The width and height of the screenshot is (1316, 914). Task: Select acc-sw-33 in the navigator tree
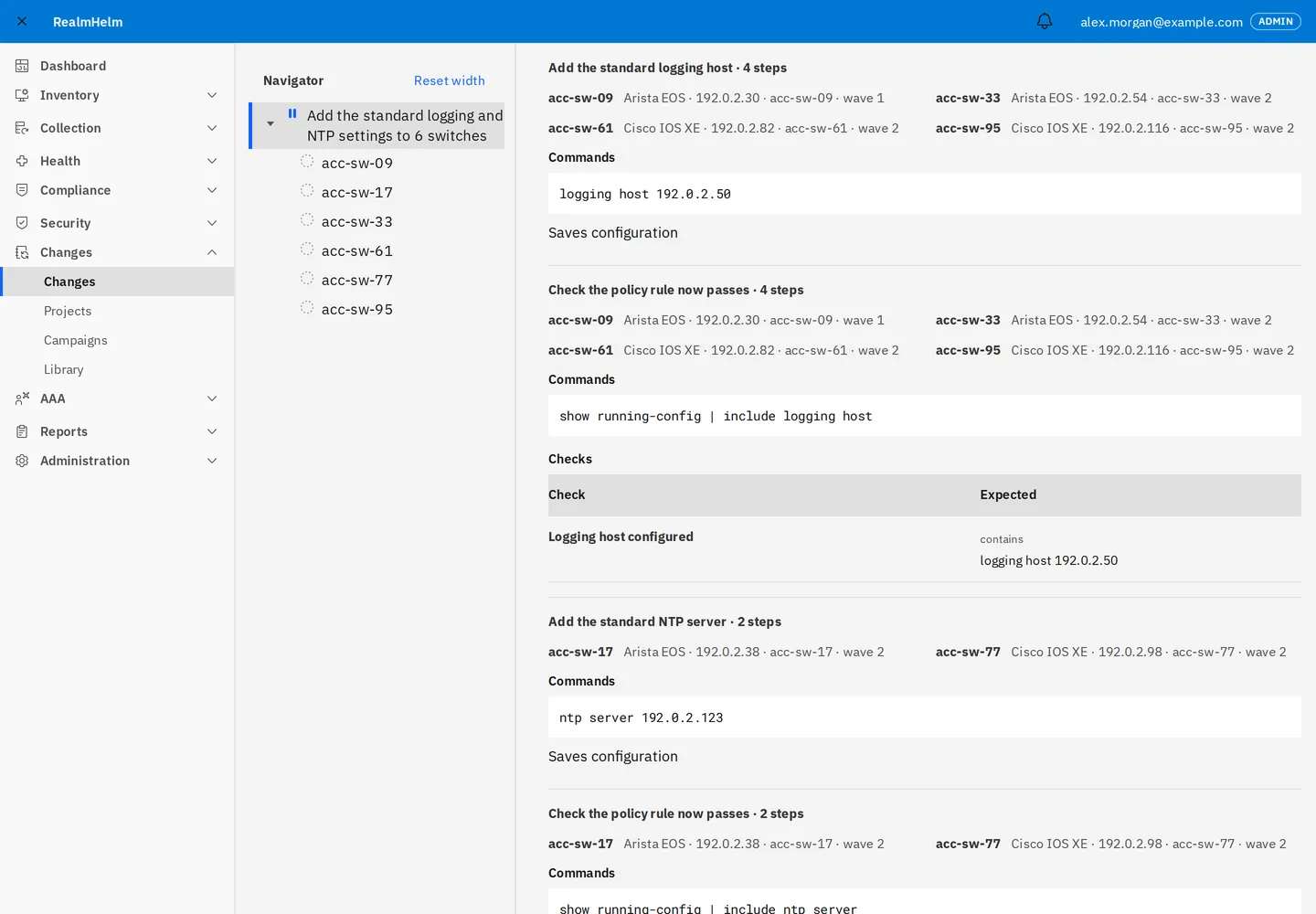(357, 221)
